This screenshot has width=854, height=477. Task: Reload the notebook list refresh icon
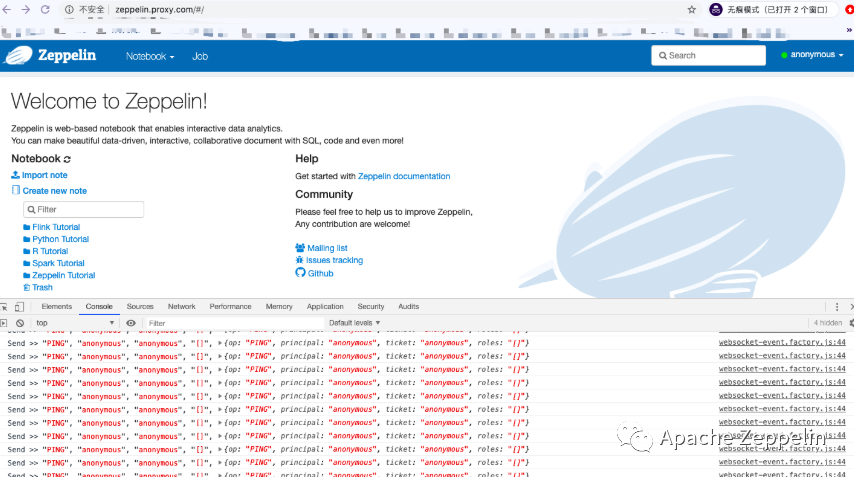(67, 159)
